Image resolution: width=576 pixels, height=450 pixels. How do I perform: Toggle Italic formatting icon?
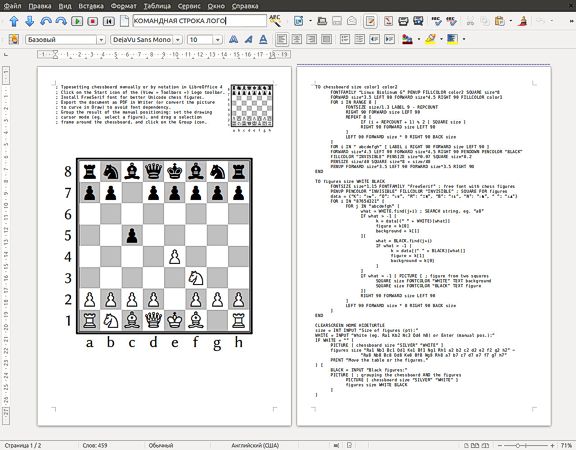coord(248,39)
